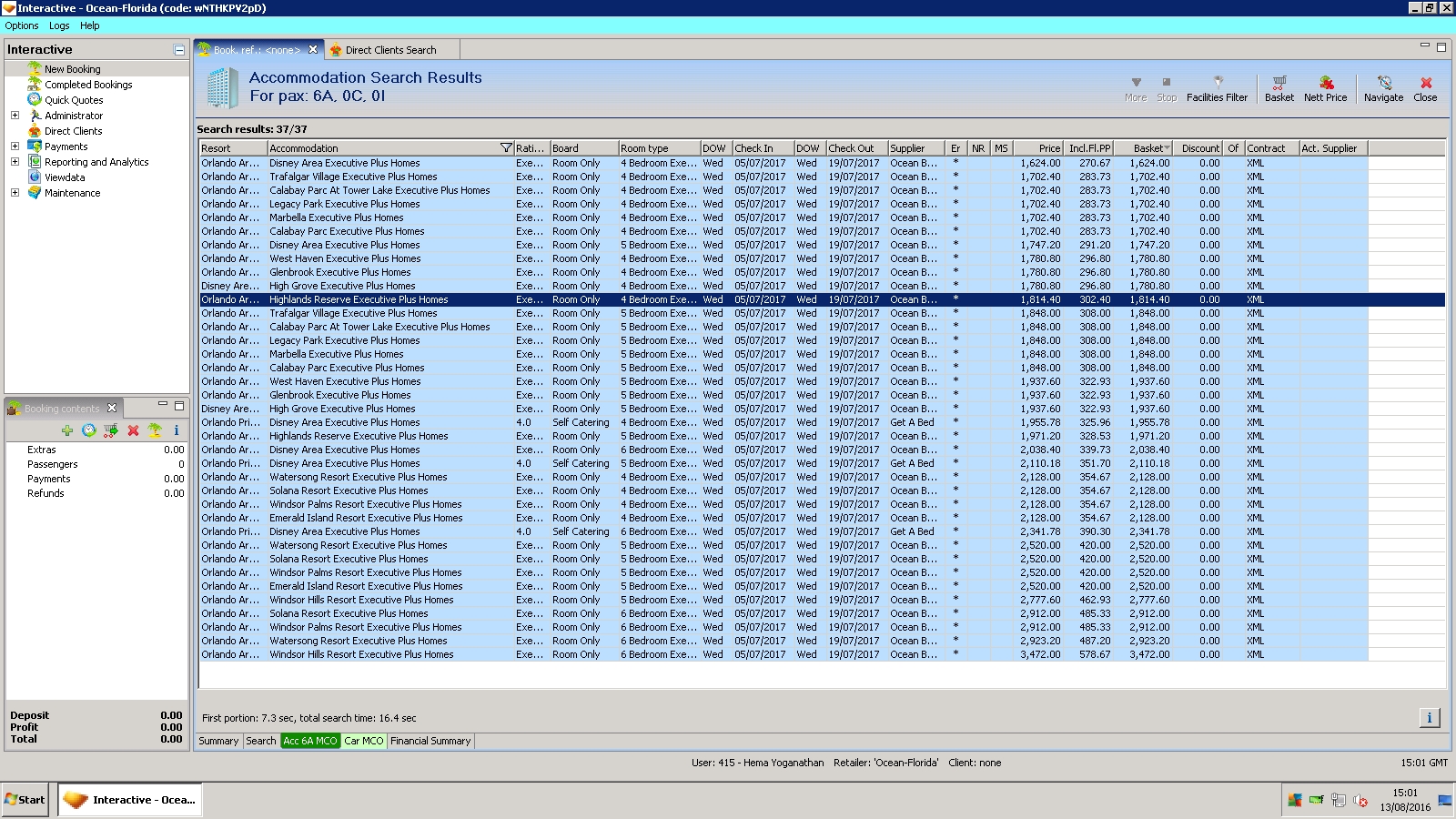
Task: Open the filter dropdown on the Accommodation column
Action: tap(506, 148)
